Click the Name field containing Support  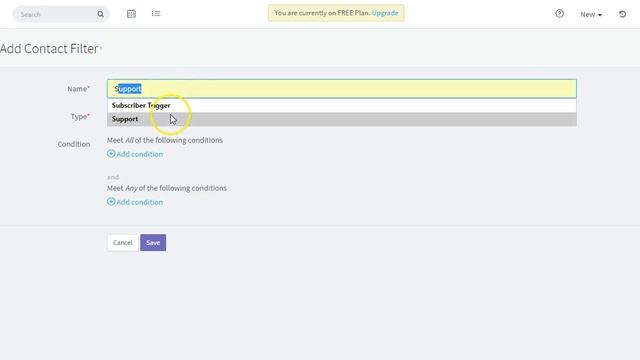[342, 89]
